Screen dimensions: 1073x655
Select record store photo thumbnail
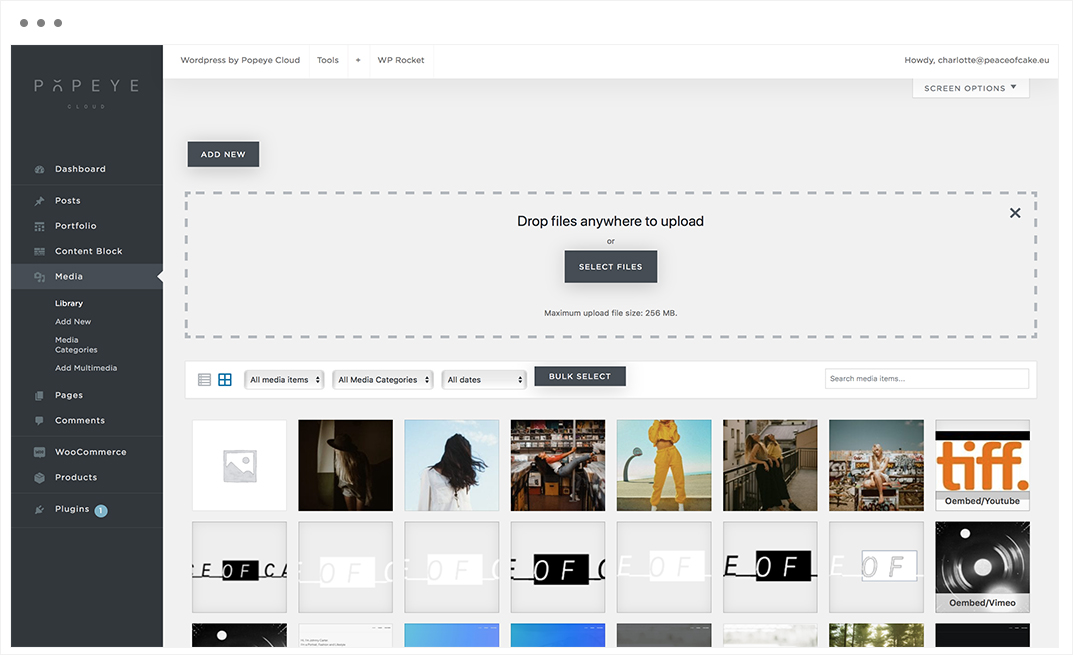558,465
